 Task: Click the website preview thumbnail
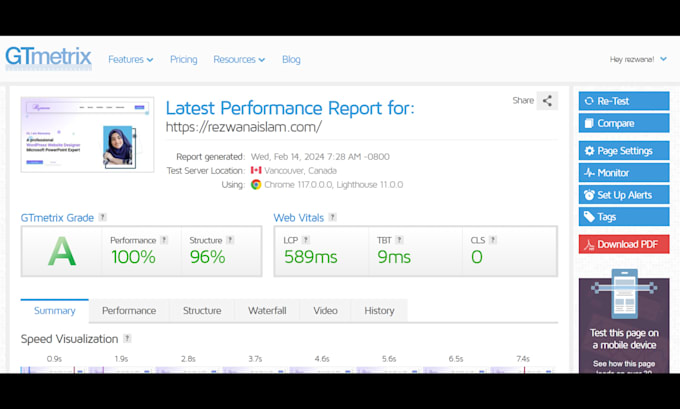click(x=87, y=134)
